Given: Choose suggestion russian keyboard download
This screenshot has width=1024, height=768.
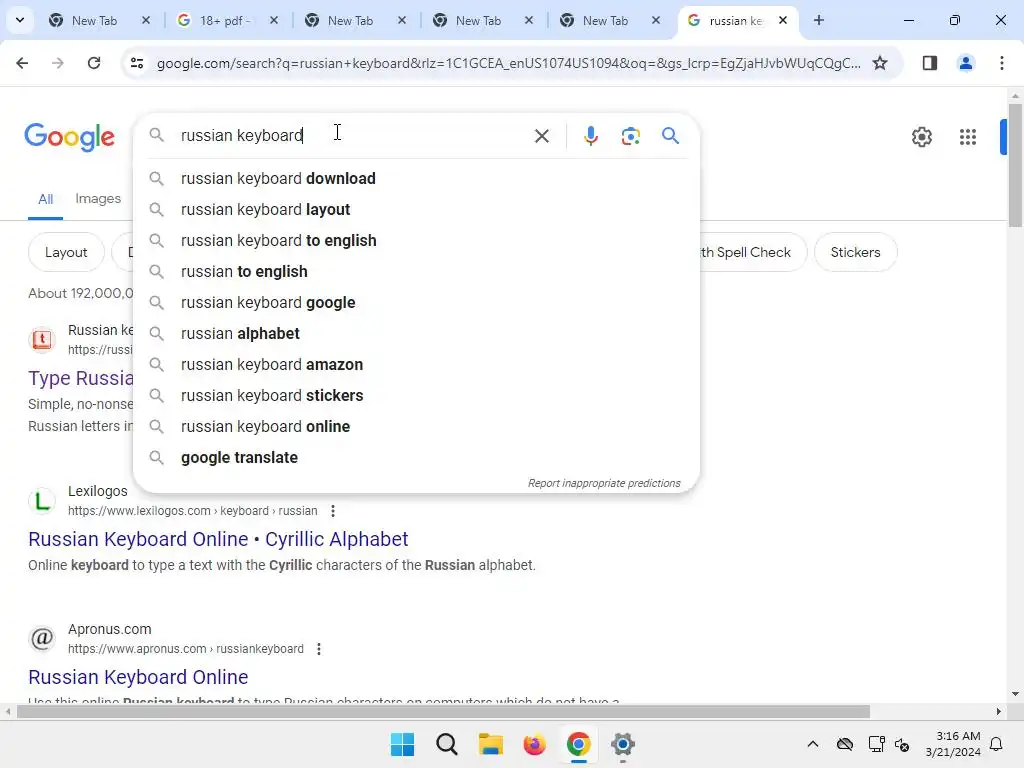Looking at the screenshot, I should point(416,178).
